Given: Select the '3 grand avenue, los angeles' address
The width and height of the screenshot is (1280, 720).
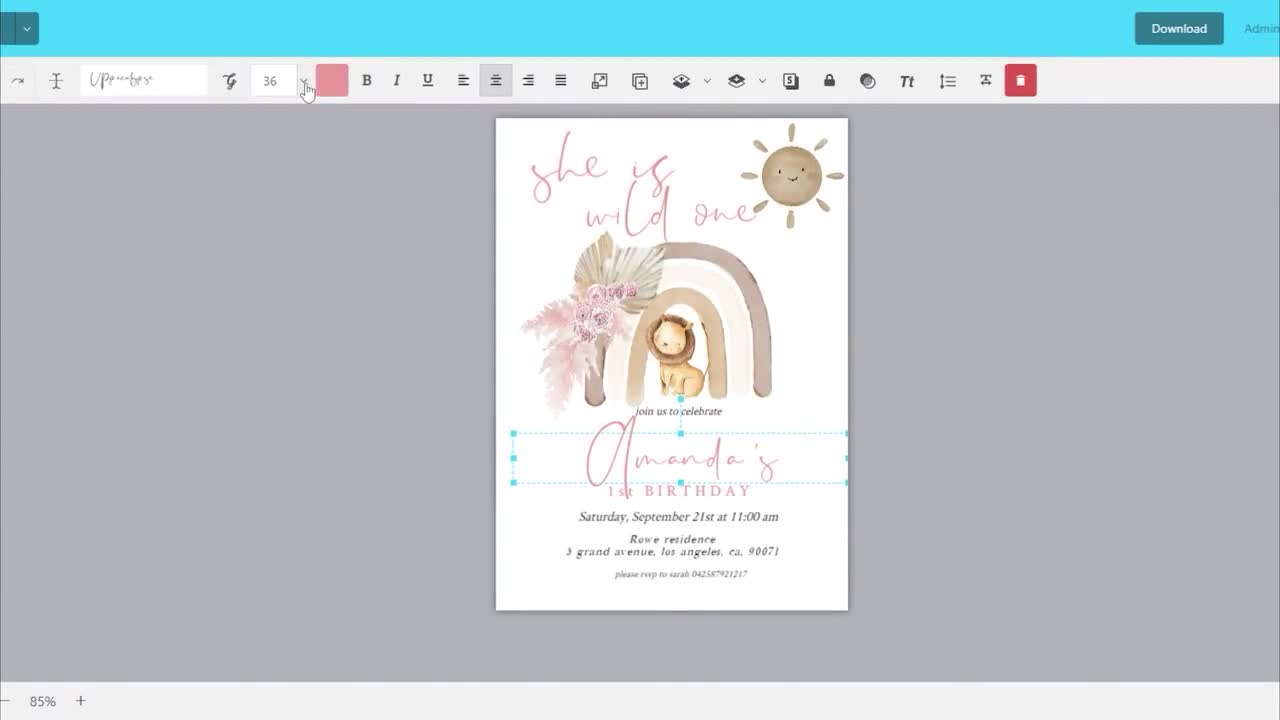Looking at the screenshot, I should tap(672, 551).
